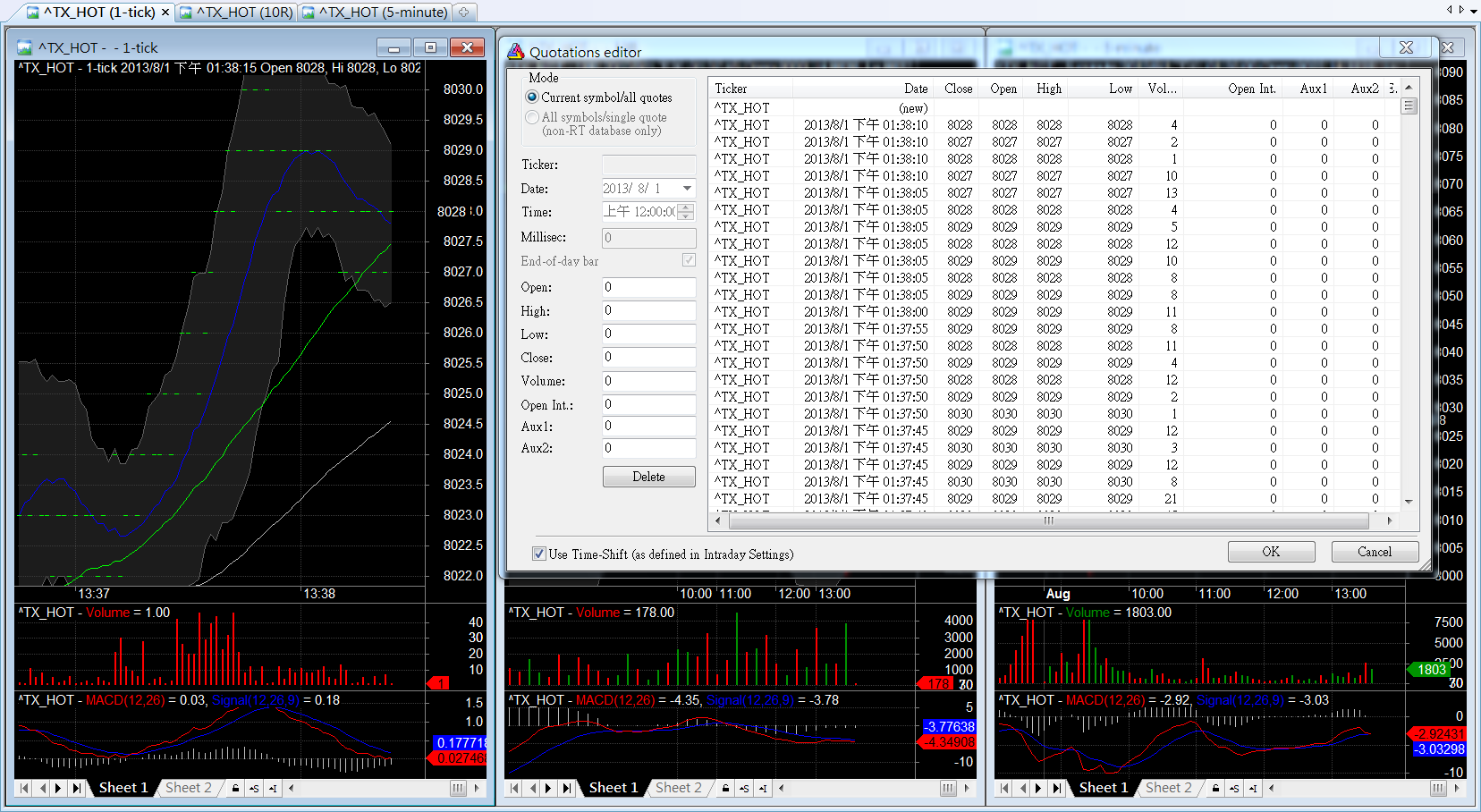Click vertical scrollbar thumb in quotations list
The height and width of the screenshot is (812, 1481).
(x=1409, y=106)
